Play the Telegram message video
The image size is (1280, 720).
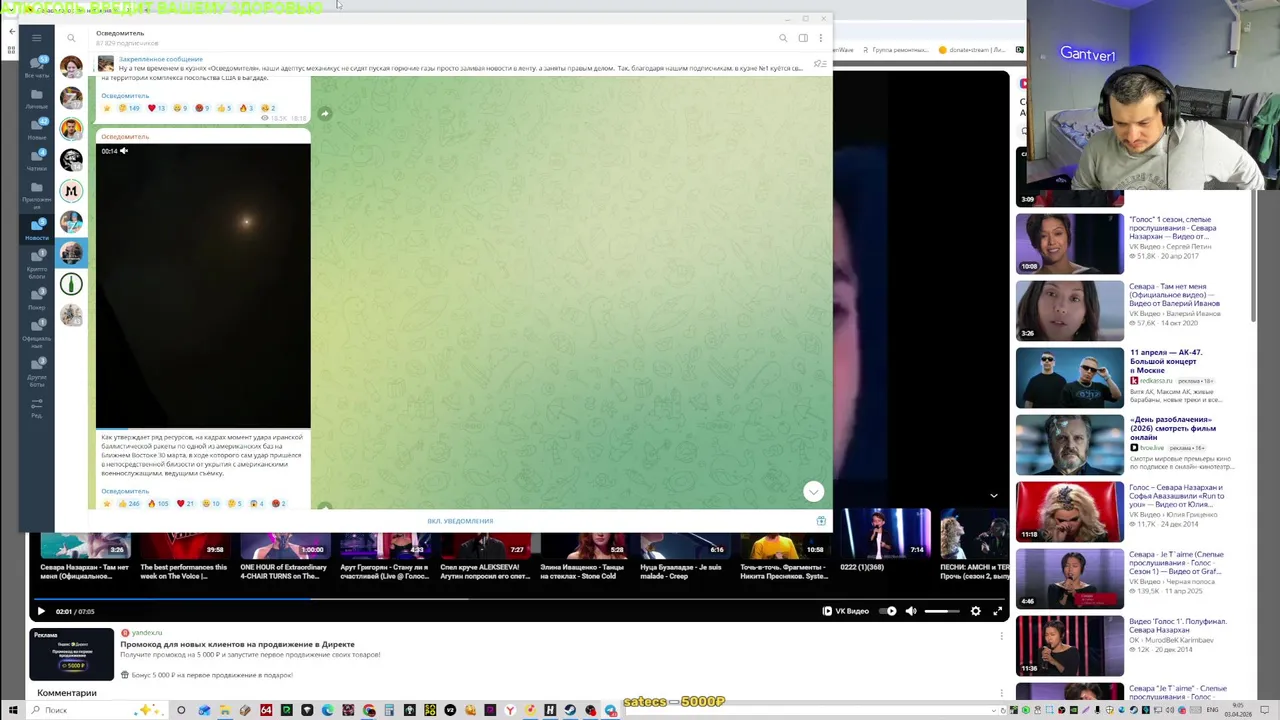[x=203, y=286]
